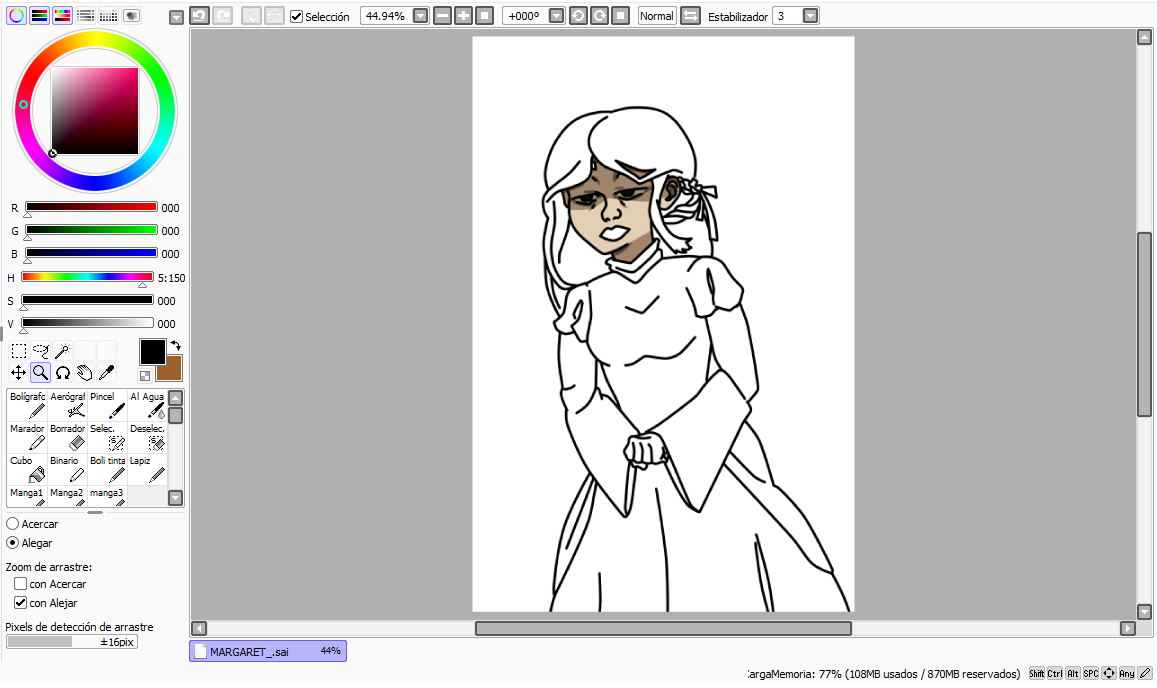Select the hand pan tool
Image resolution: width=1157 pixels, height=688 pixels.
[85, 373]
